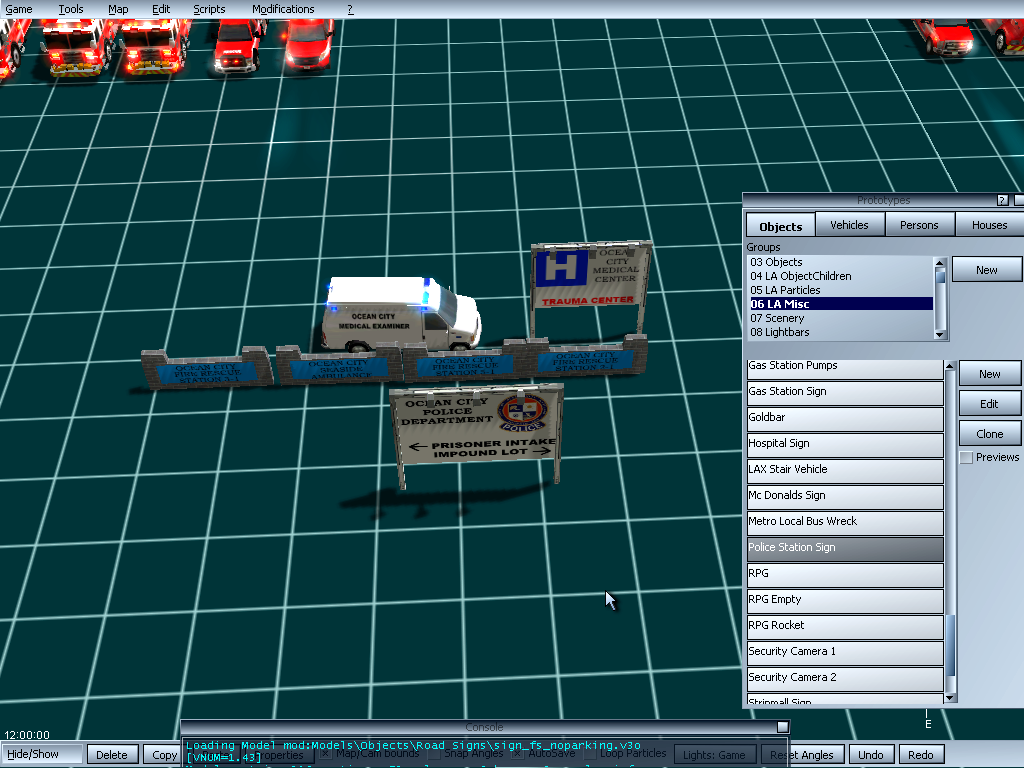Click New button beside the prototype list
Screen dimensions: 1024x768
(989, 374)
